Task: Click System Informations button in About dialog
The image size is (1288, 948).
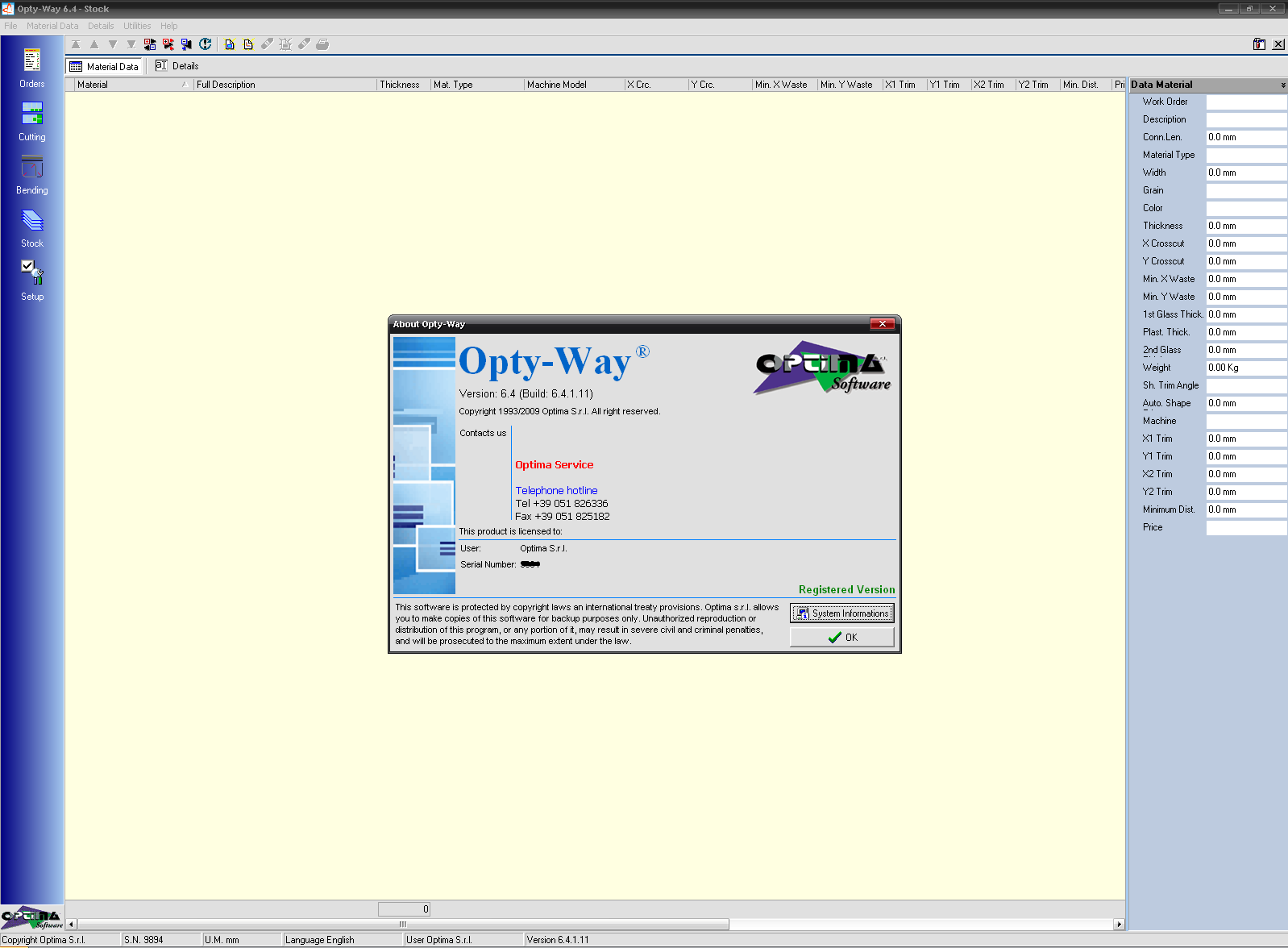Action: pyautogui.click(x=841, y=613)
